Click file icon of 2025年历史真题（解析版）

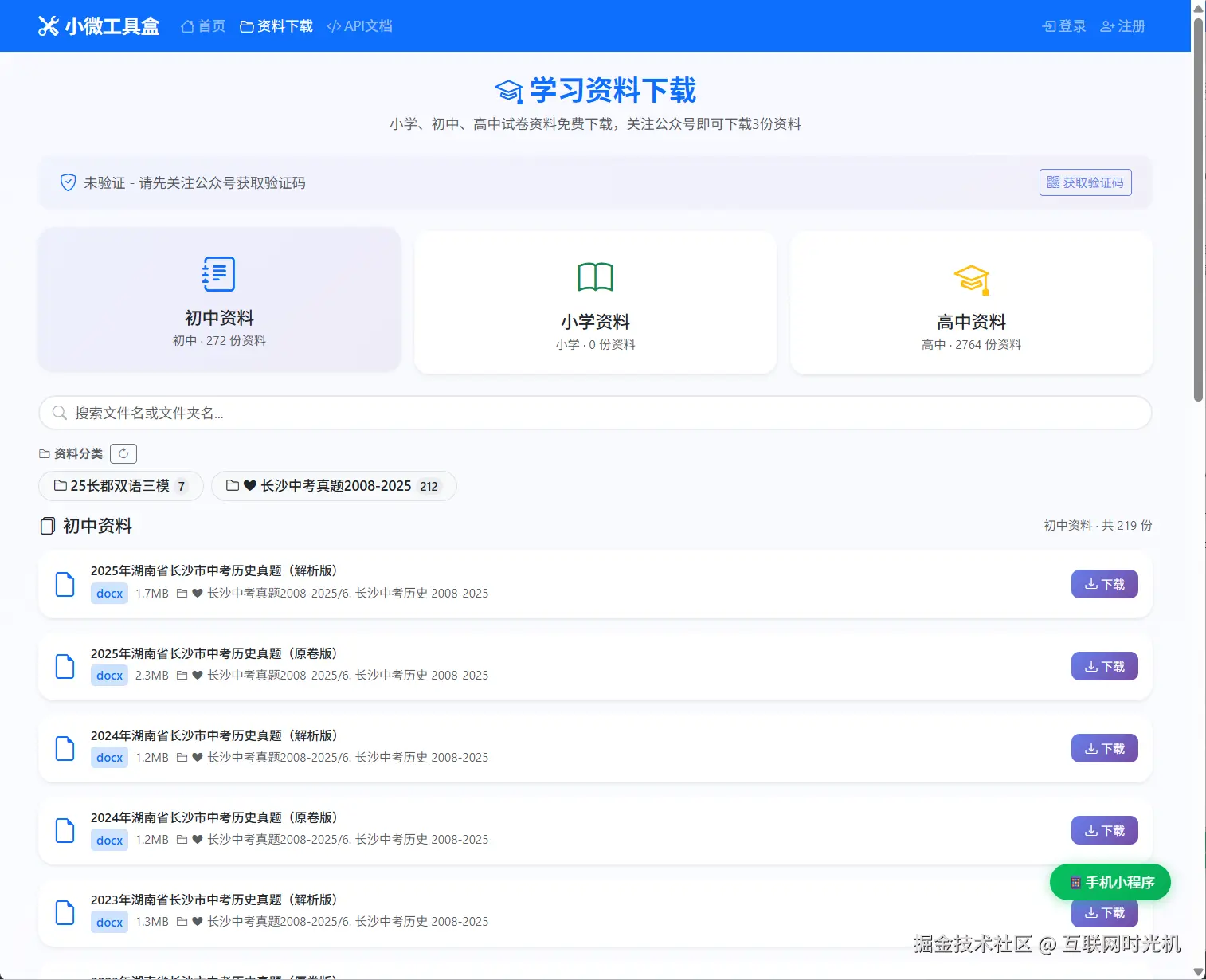(x=65, y=584)
